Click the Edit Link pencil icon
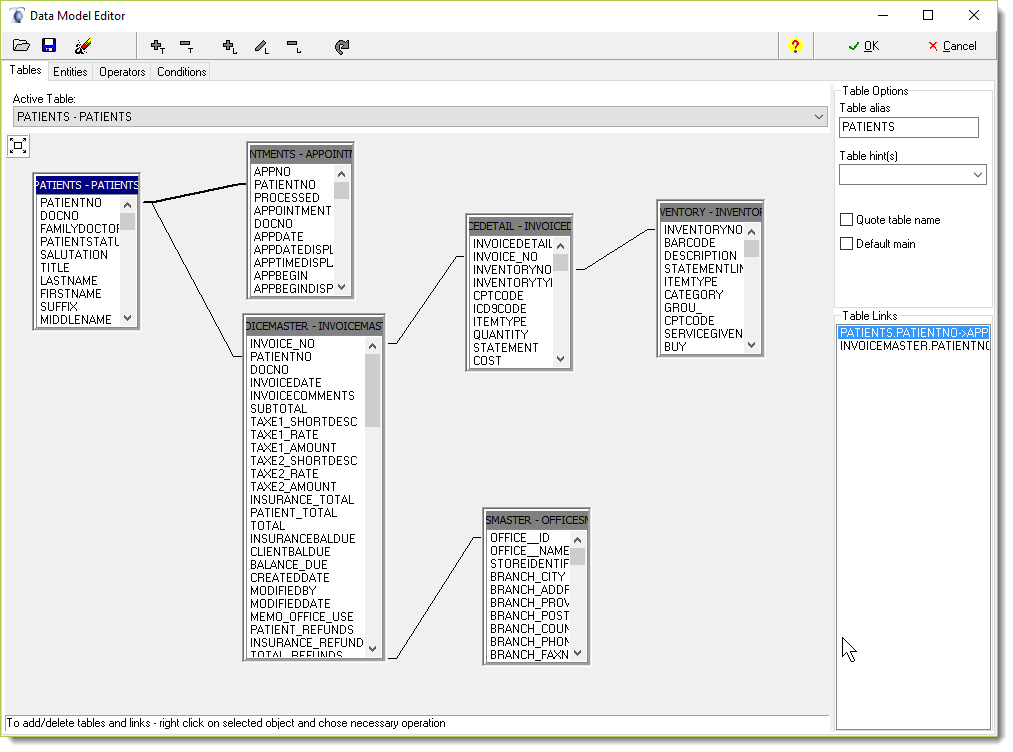 point(261,46)
